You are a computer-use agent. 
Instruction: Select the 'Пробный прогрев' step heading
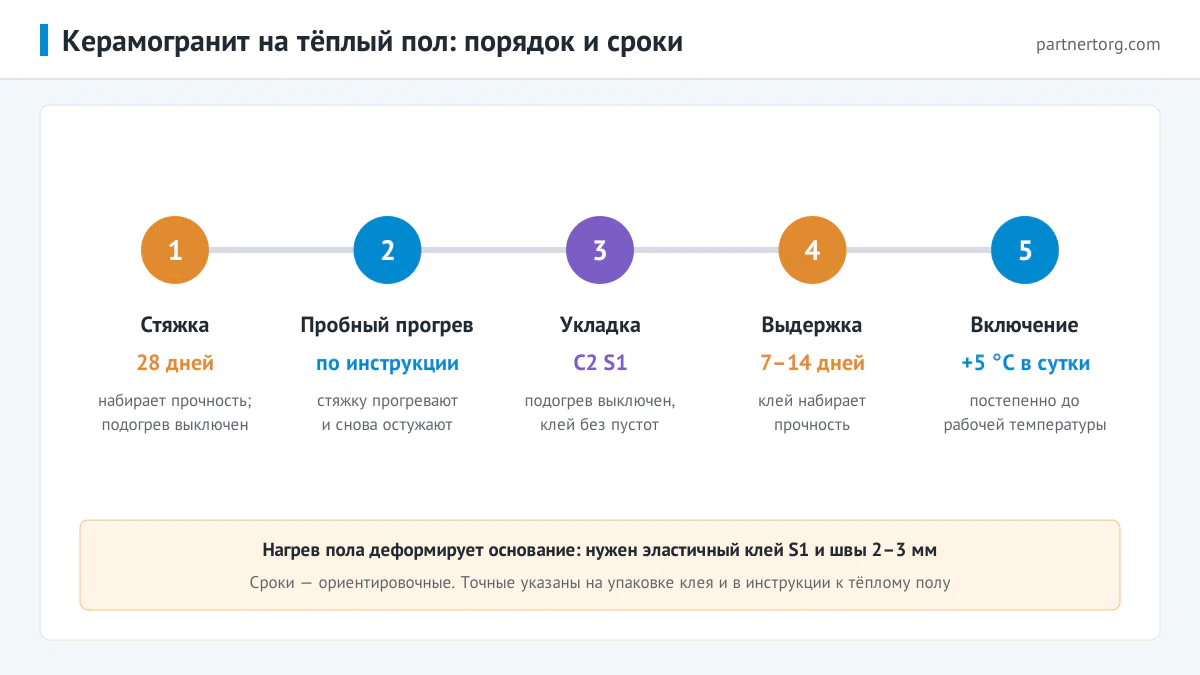point(387,325)
